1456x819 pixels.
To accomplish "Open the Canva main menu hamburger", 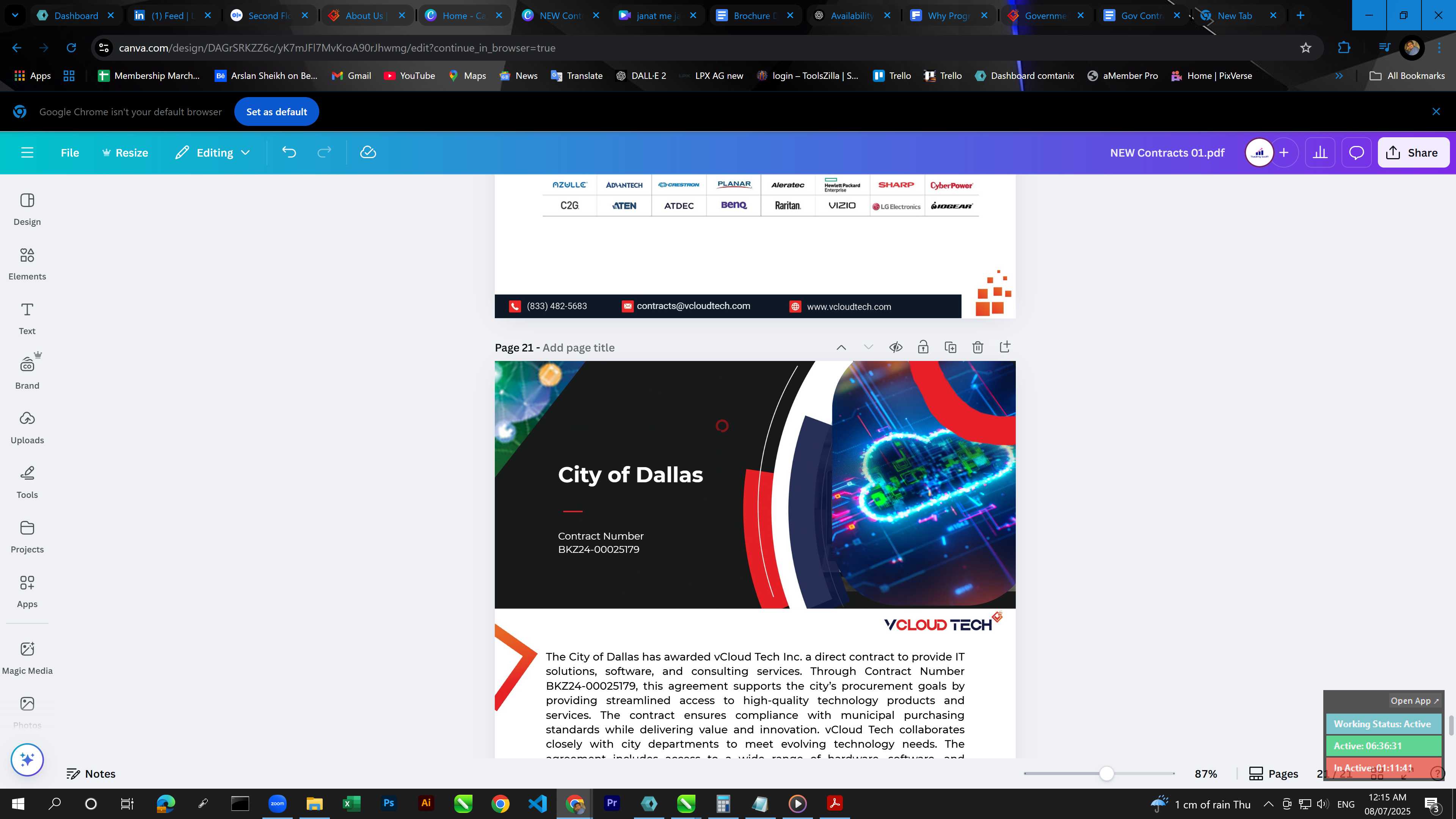I will (x=27, y=152).
